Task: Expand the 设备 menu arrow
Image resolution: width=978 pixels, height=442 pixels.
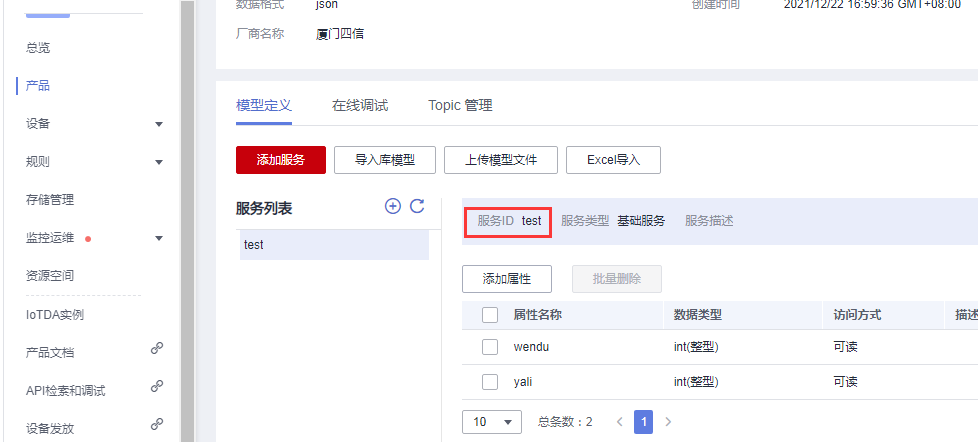Action: coord(159,125)
